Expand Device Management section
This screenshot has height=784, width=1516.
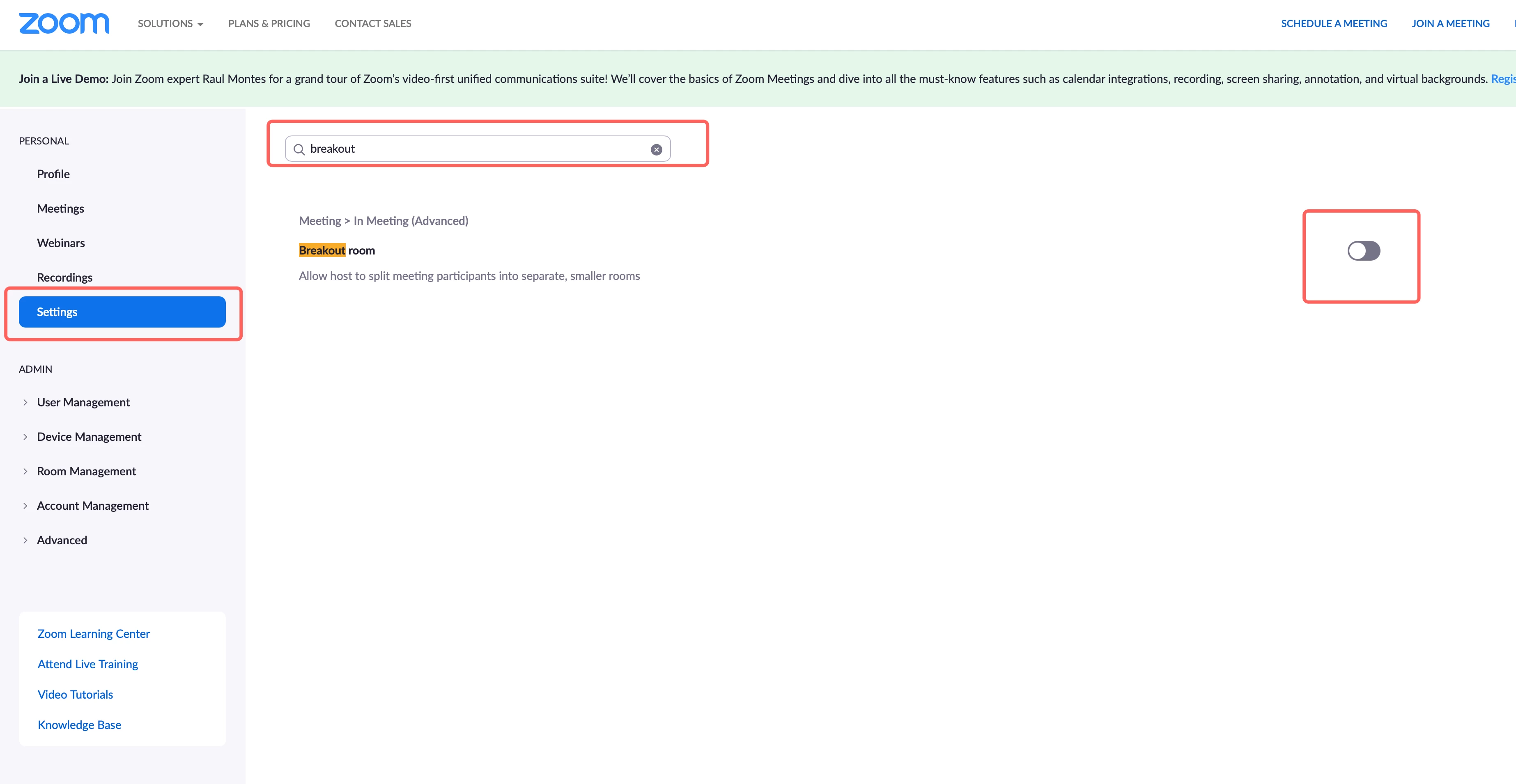point(89,437)
